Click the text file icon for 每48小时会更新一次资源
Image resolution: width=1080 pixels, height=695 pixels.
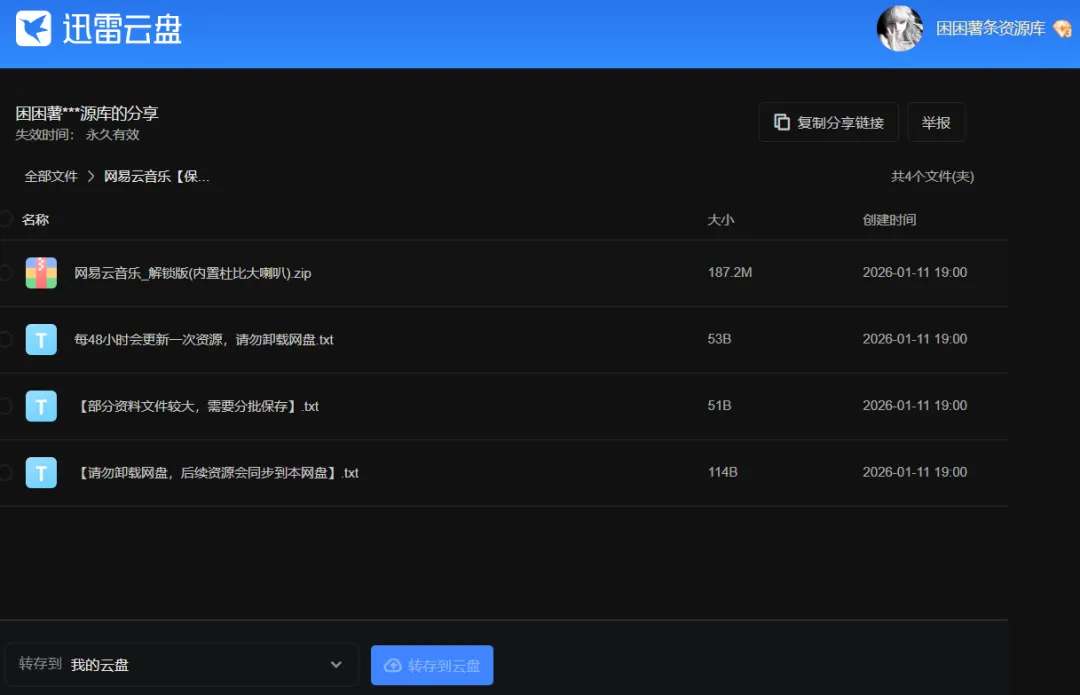coord(41,340)
